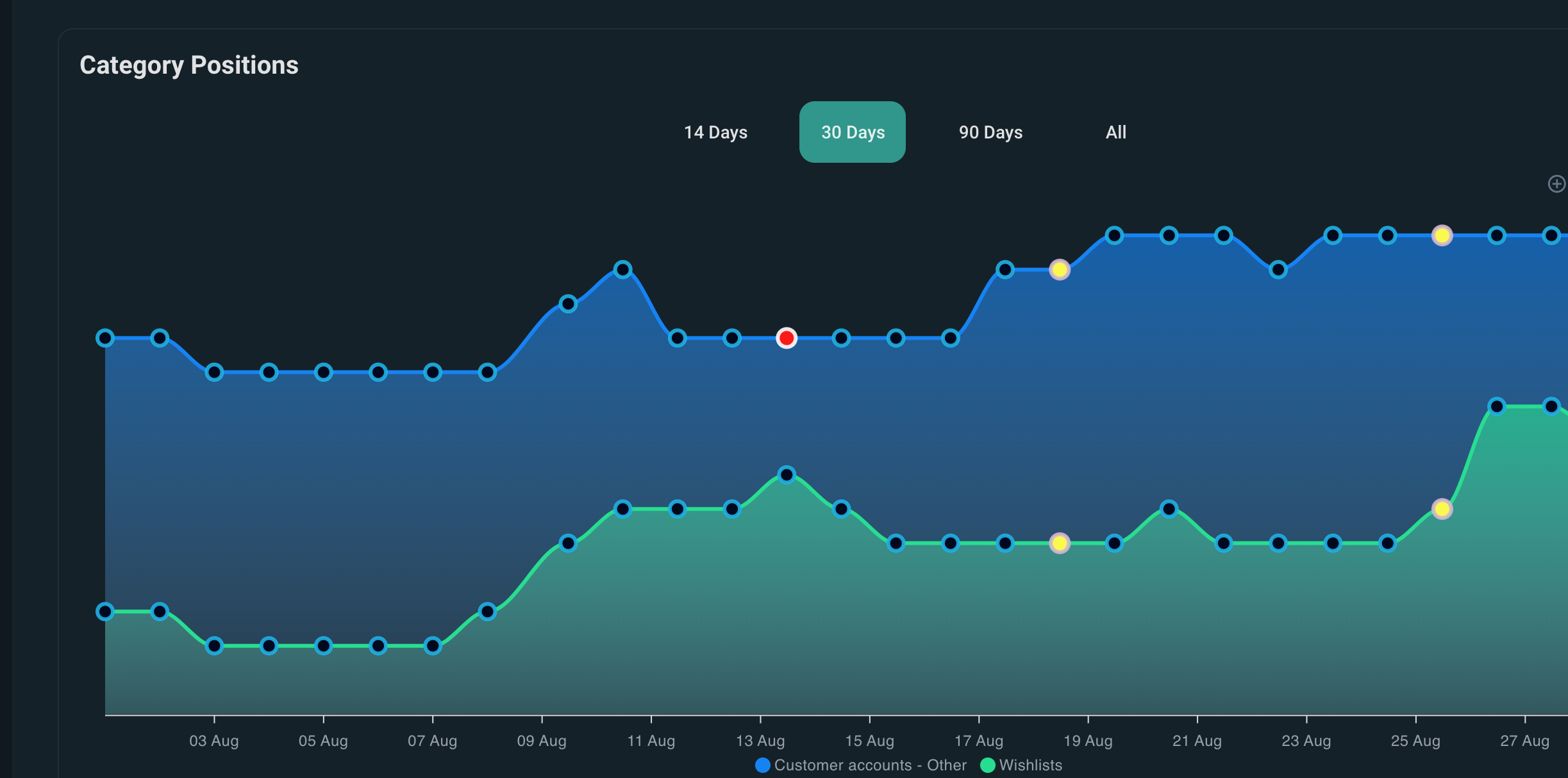The width and height of the screenshot is (1568, 778).
Task: Switch to the 90 Days view
Action: tap(990, 132)
